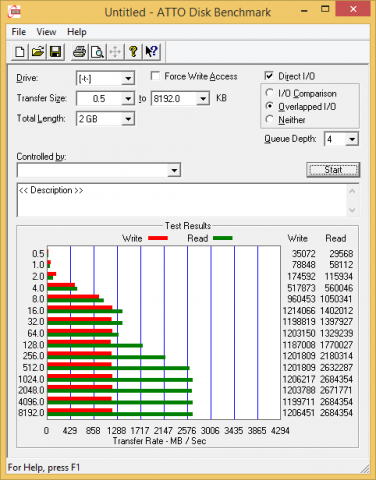Expand the Controlled by dropdown
The width and height of the screenshot is (376, 480).
(174, 170)
